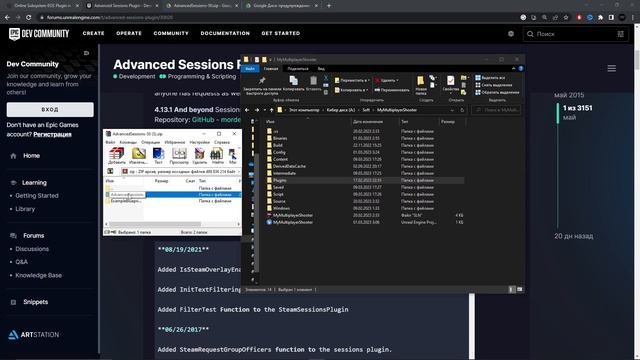Open WinRAR Команды menu
Viewport: 640px width, 360px height.
(x=128, y=142)
